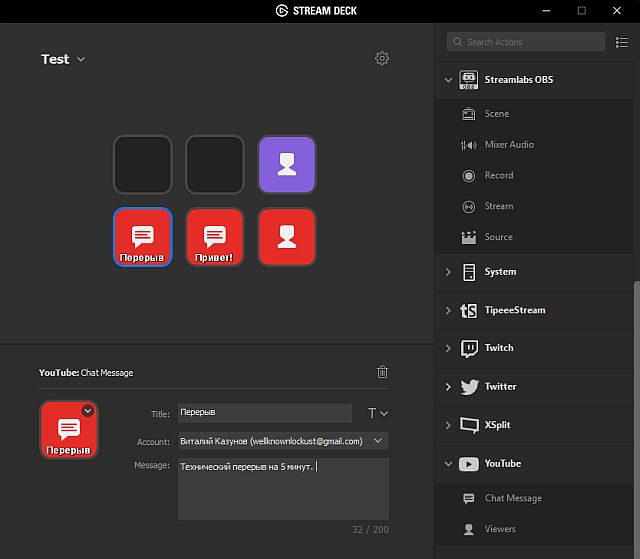Screen dimensions: 640x559
Task: Click the first empty key slot
Action: point(143,164)
